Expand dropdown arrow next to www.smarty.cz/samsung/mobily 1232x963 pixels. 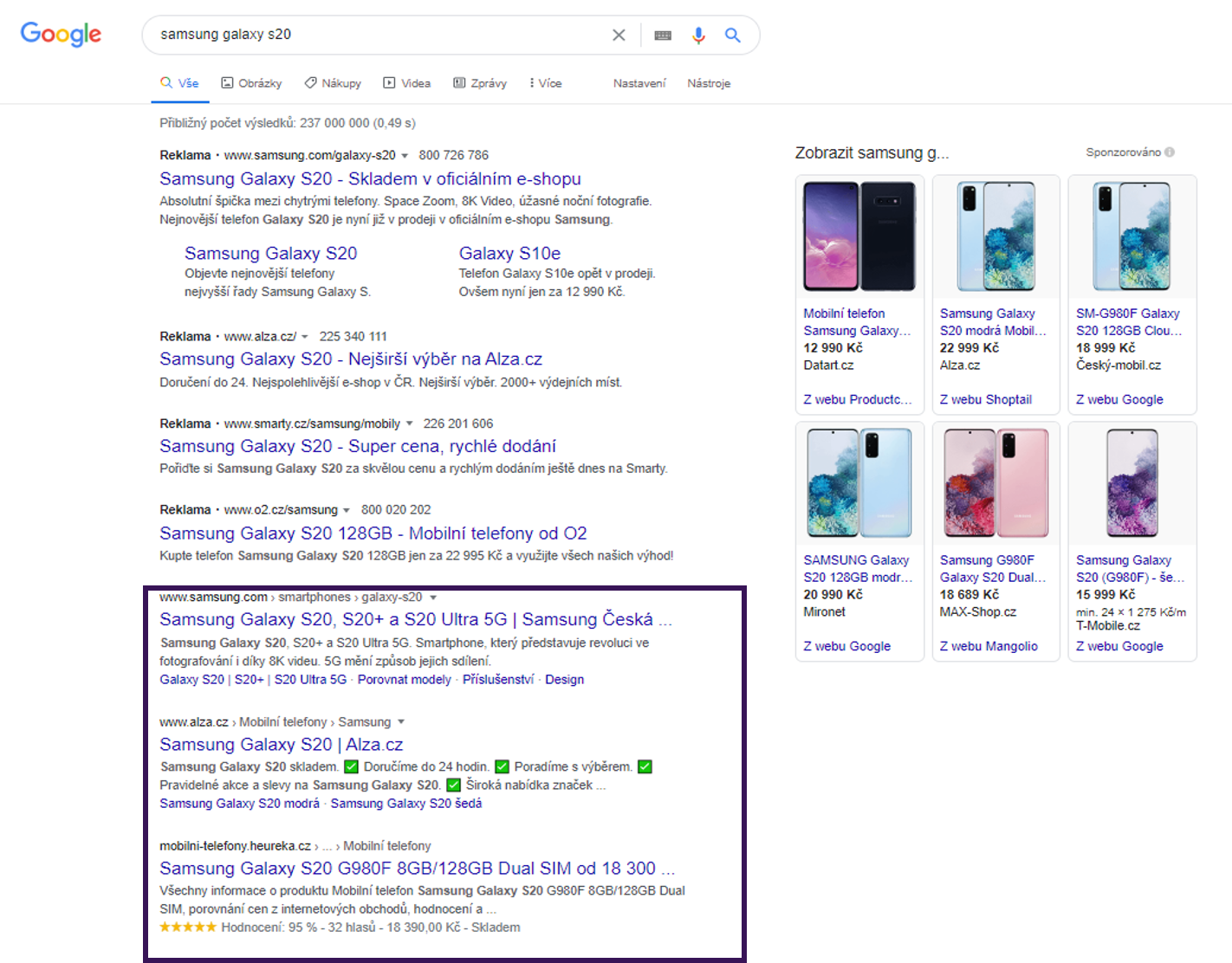click(410, 424)
